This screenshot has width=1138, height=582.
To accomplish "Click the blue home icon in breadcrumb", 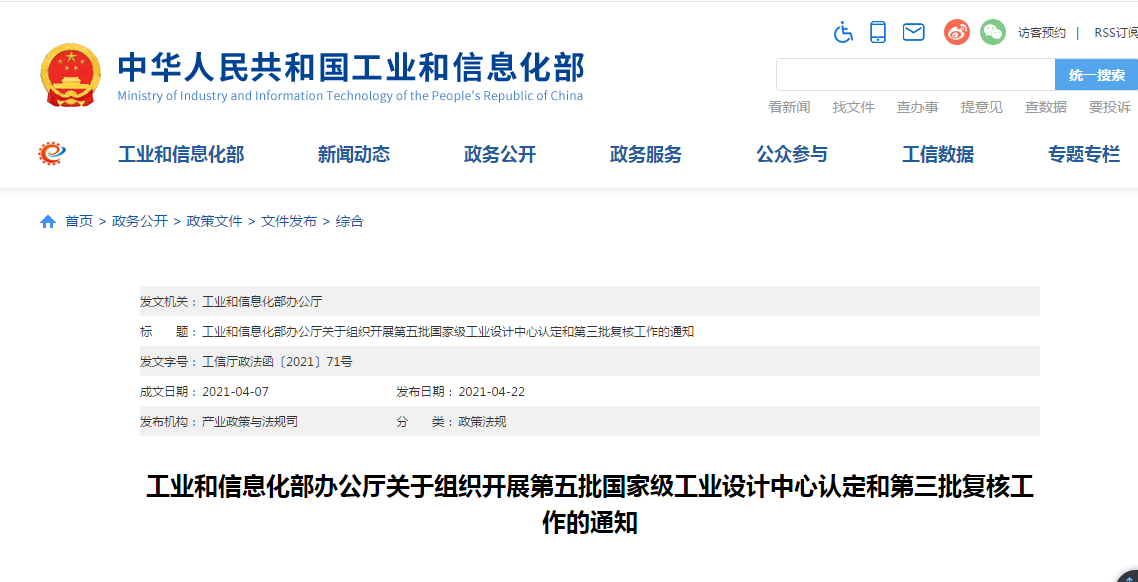I will pyautogui.click(x=48, y=222).
